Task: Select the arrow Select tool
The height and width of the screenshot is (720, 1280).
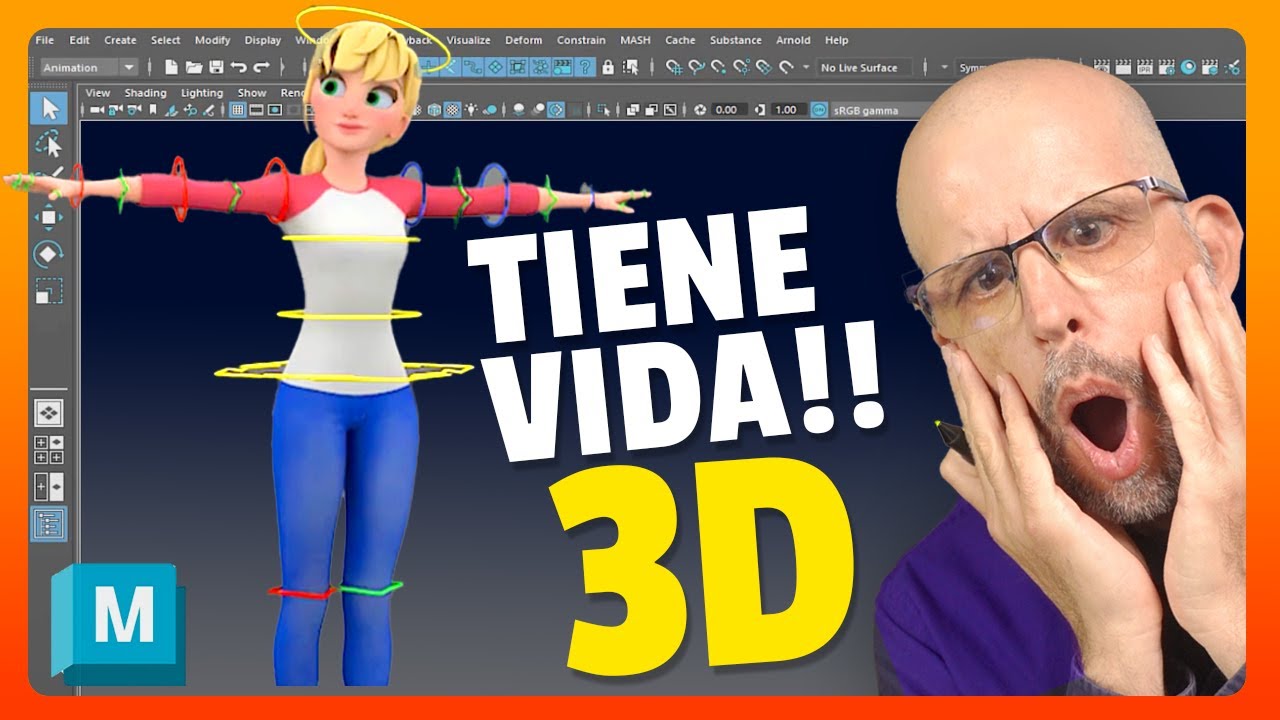Action: [x=49, y=108]
